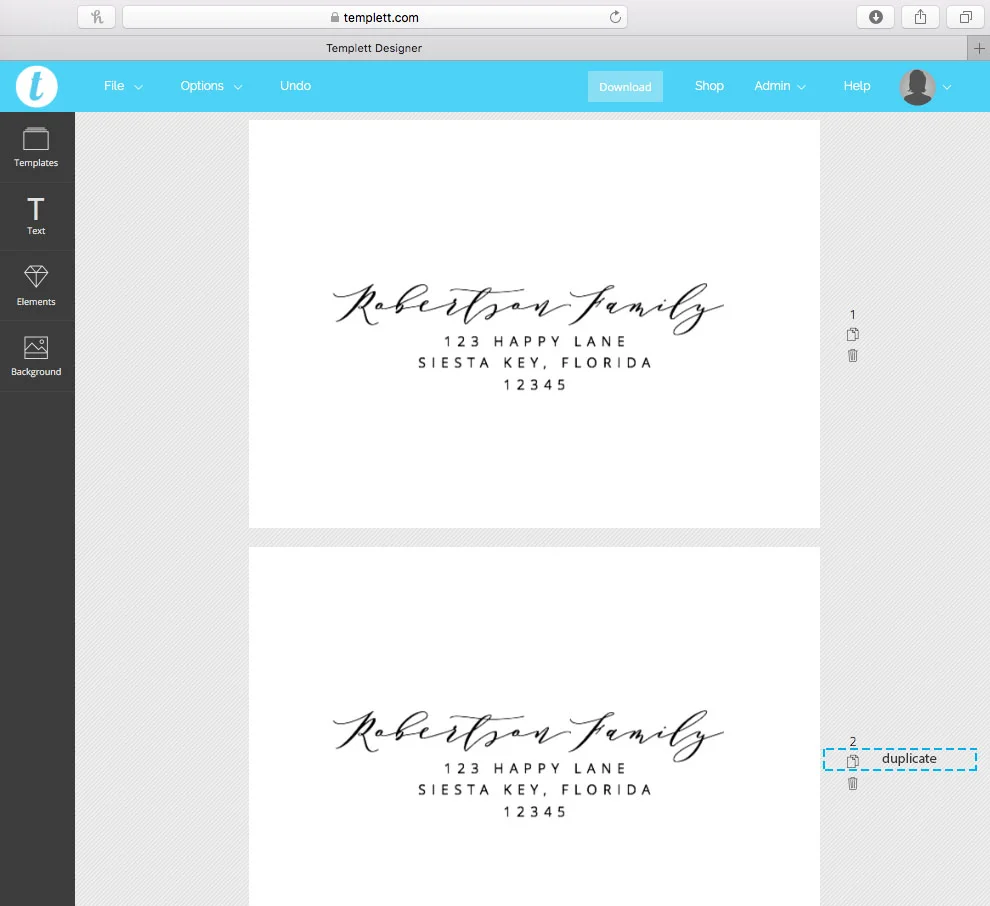This screenshot has width=990, height=906.
Task: Reload the page in Safari
Action: click(615, 17)
